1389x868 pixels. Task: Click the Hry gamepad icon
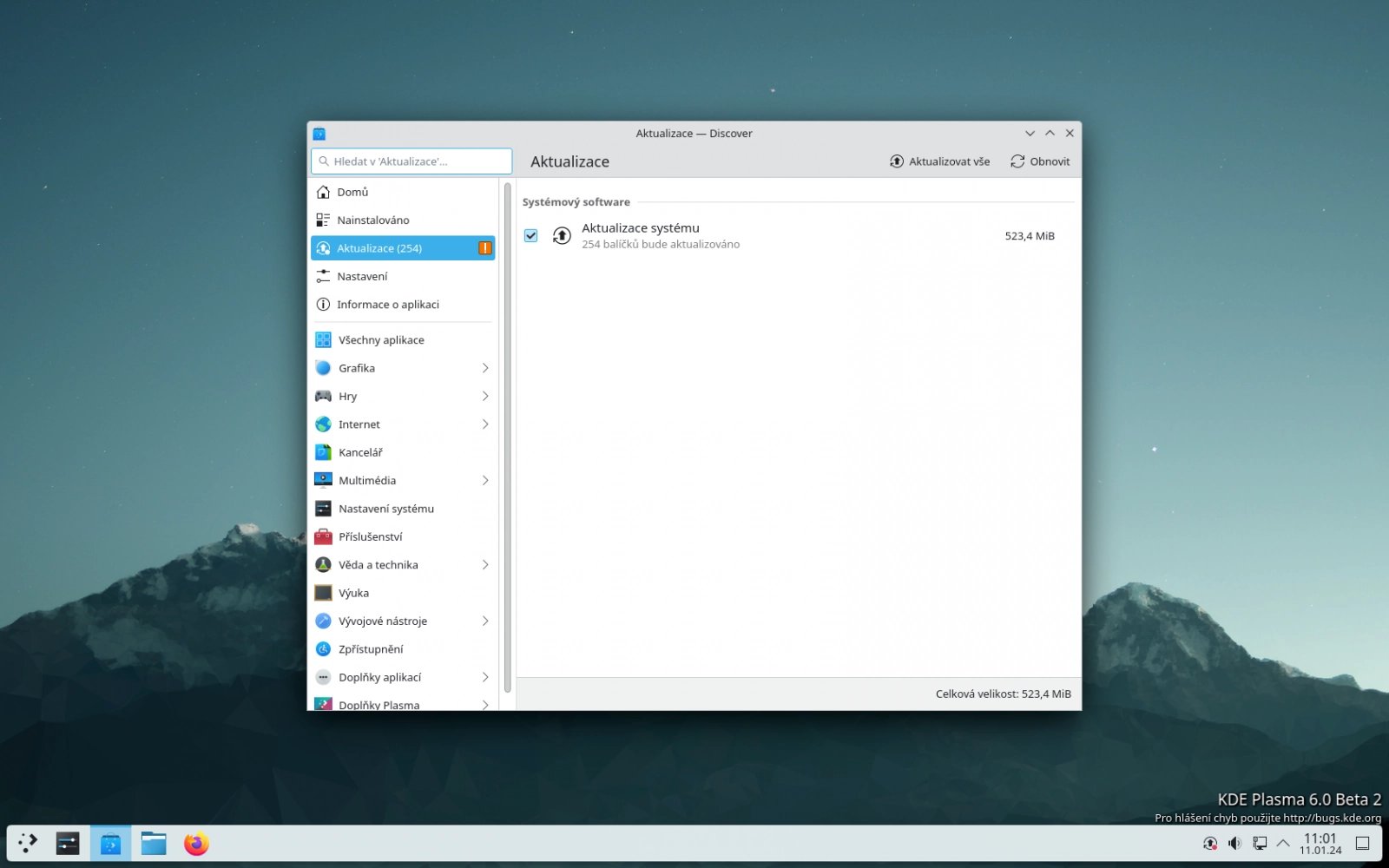pyautogui.click(x=323, y=396)
